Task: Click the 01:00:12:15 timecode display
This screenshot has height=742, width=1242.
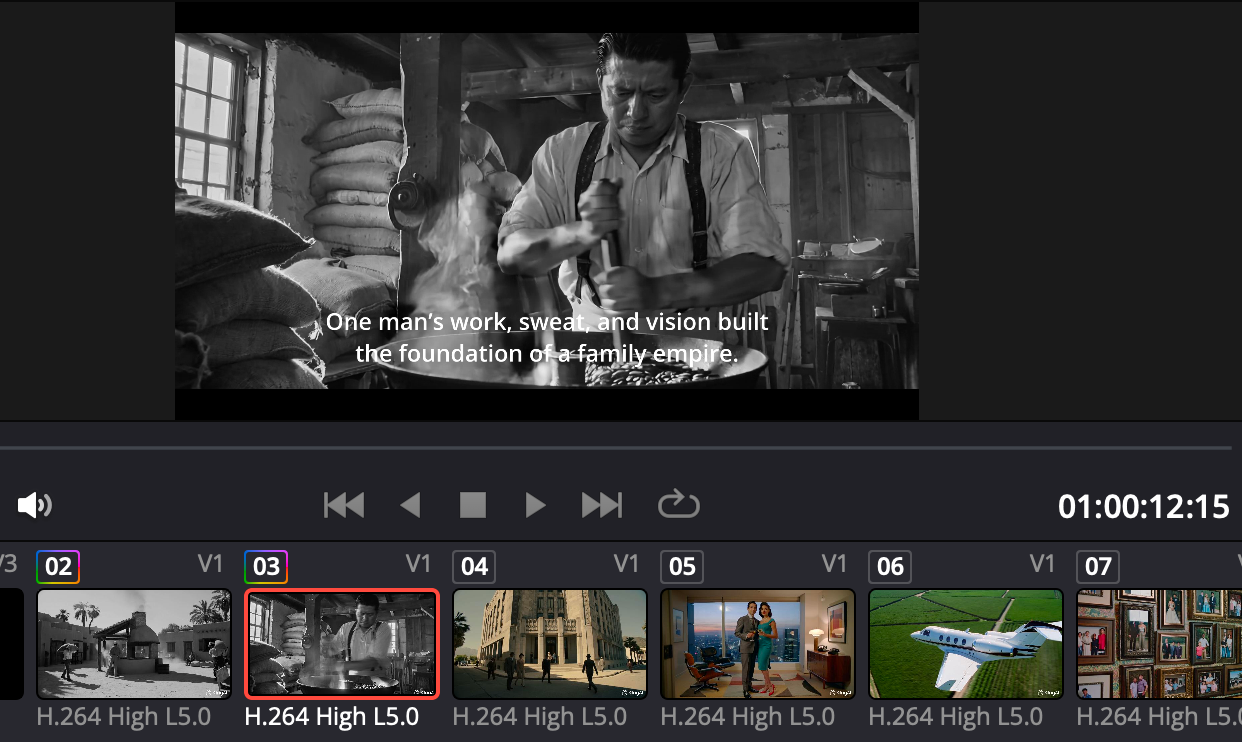Action: (x=1143, y=507)
